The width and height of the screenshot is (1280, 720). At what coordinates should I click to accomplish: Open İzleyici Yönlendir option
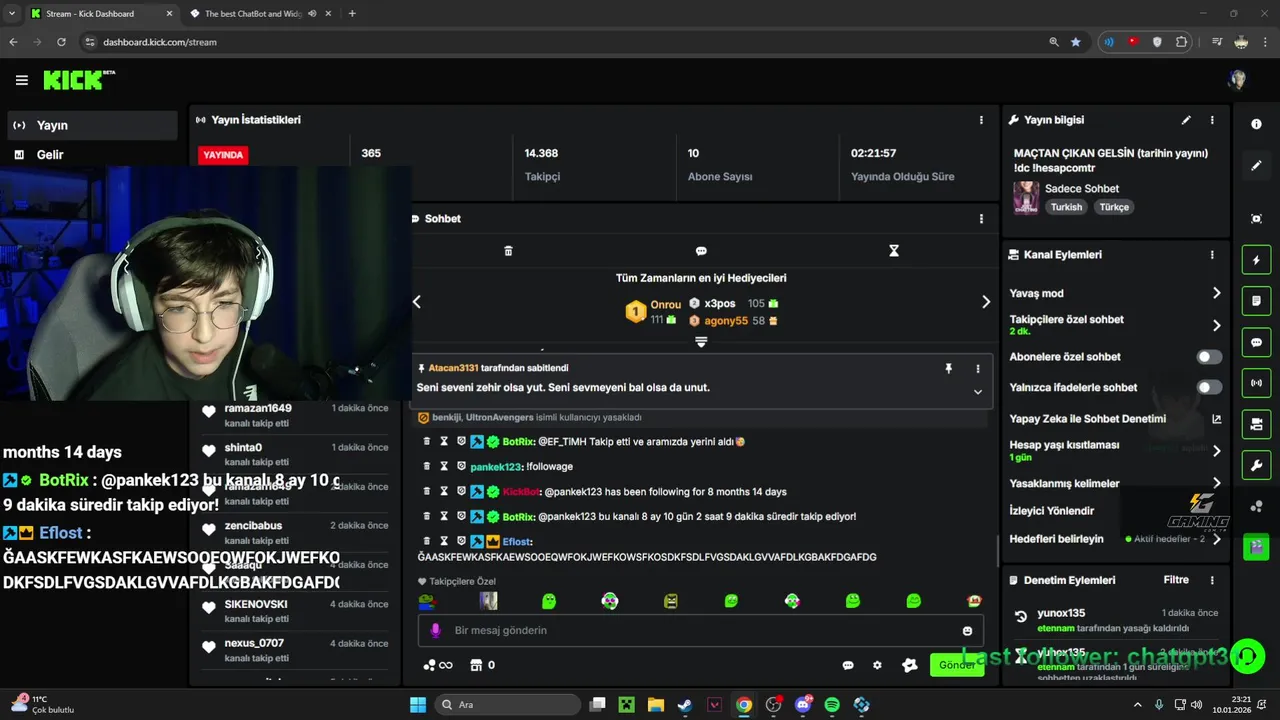(x=1052, y=511)
